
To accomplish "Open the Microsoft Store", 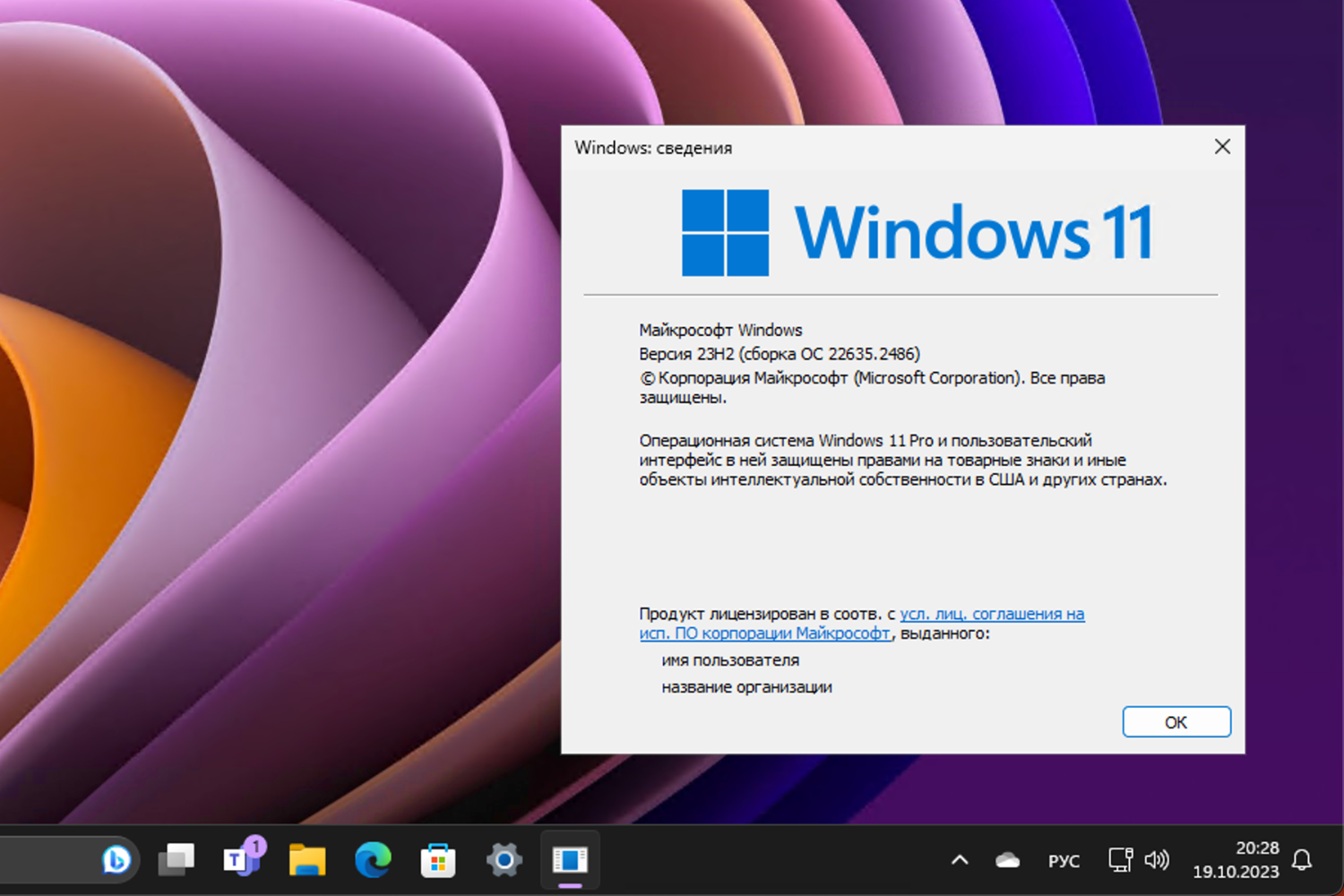I will pyautogui.click(x=438, y=858).
